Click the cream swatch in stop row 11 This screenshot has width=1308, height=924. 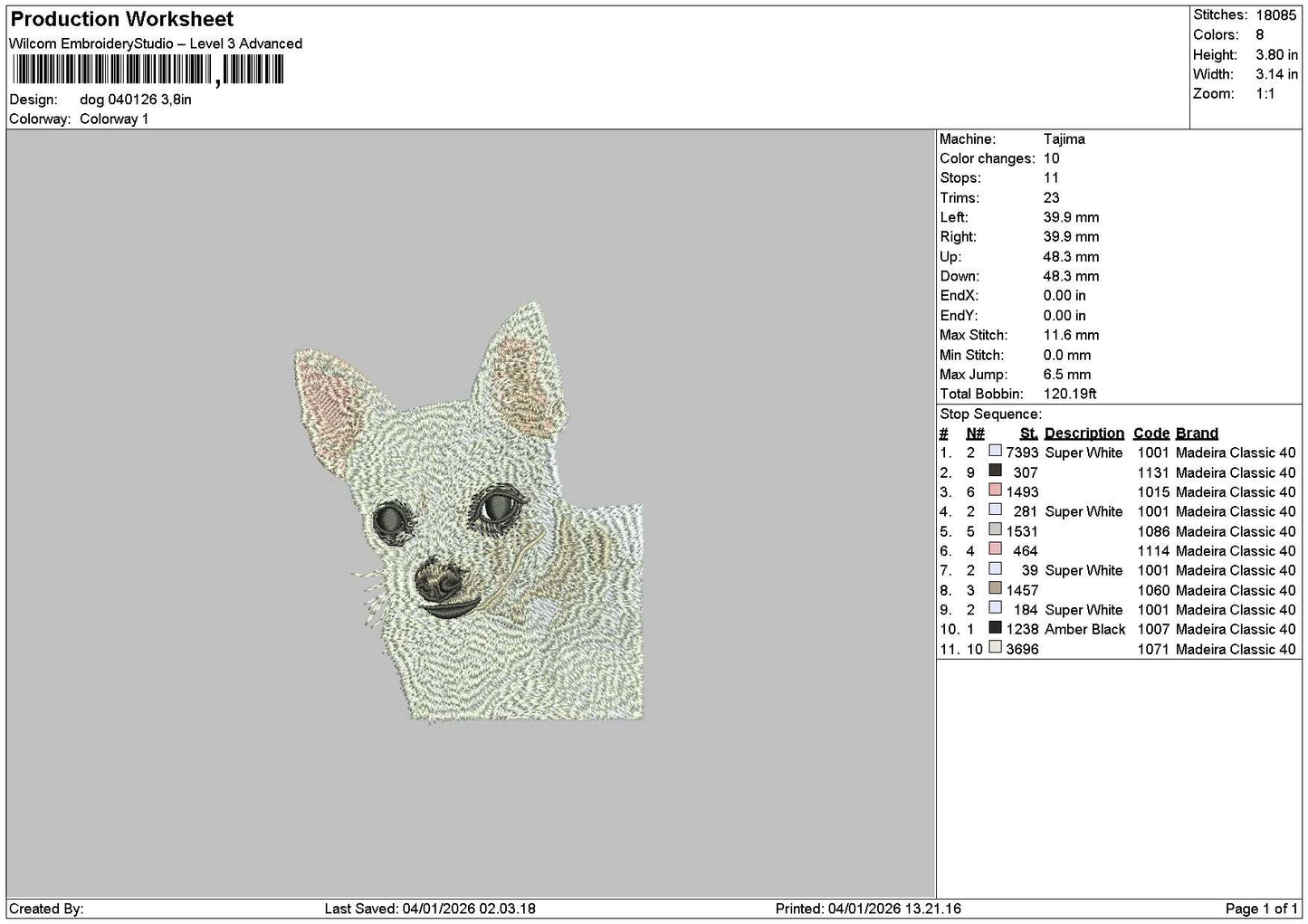pyautogui.click(x=996, y=647)
